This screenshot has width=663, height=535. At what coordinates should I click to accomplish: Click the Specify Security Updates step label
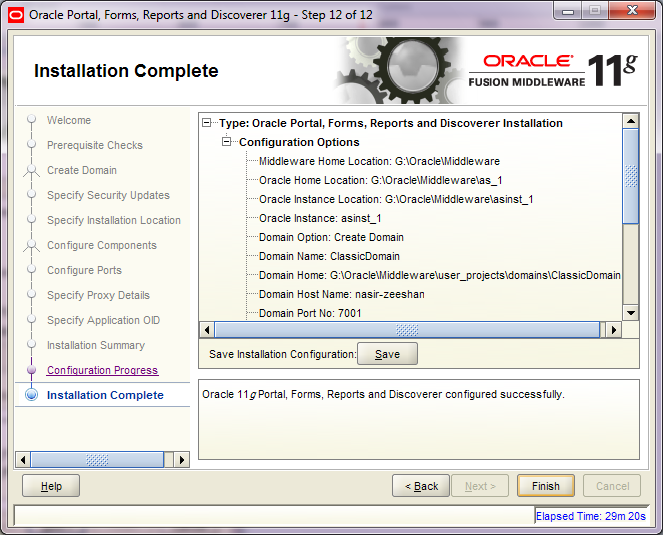click(x=108, y=195)
